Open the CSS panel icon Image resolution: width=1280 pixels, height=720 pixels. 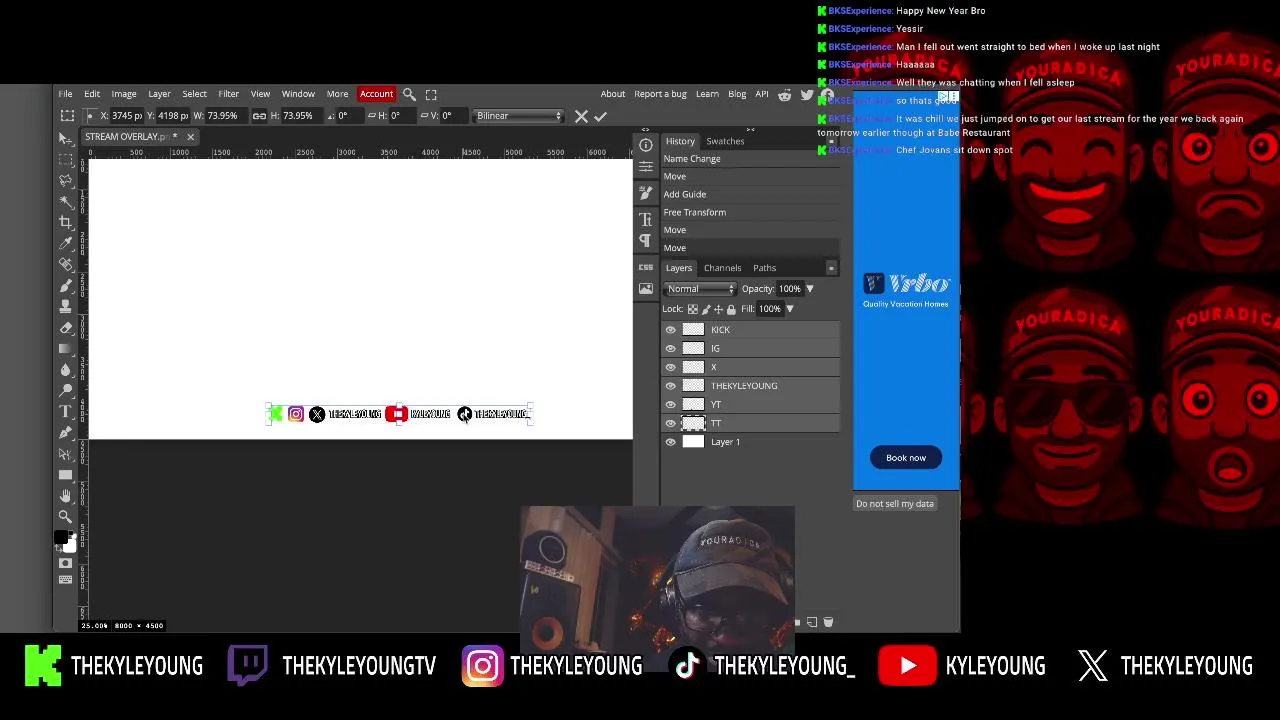click(646, 267)
